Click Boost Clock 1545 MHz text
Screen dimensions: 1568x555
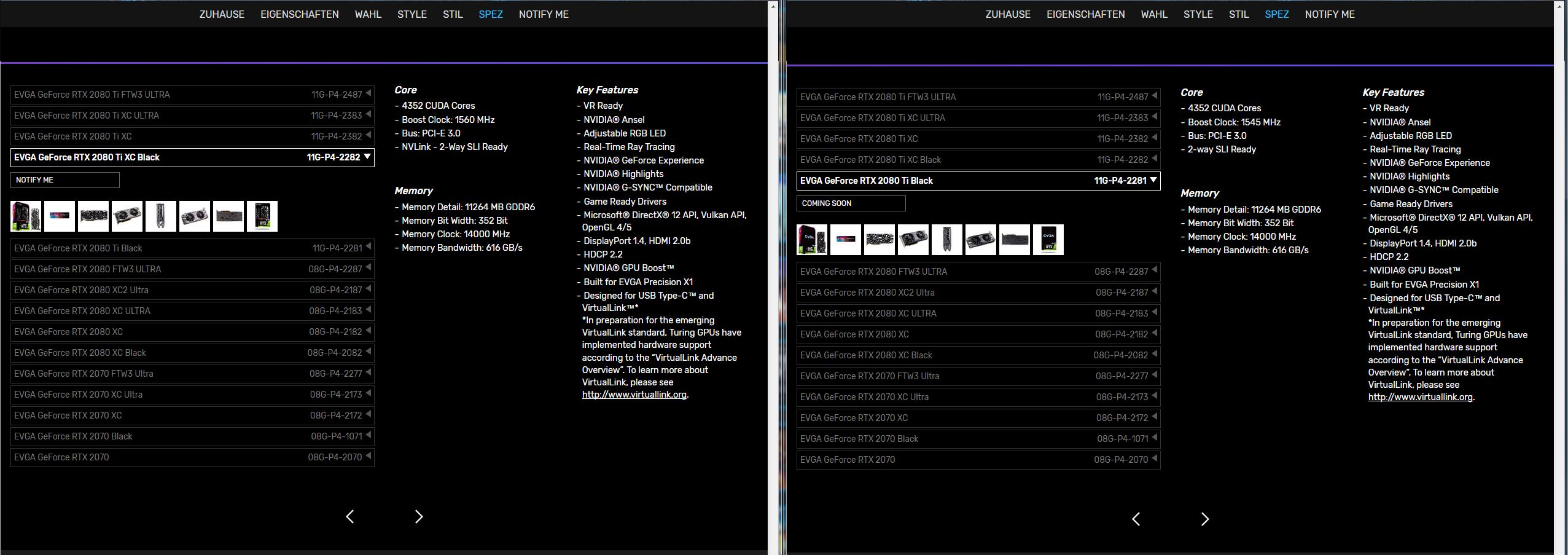(x=1234, y=122)
